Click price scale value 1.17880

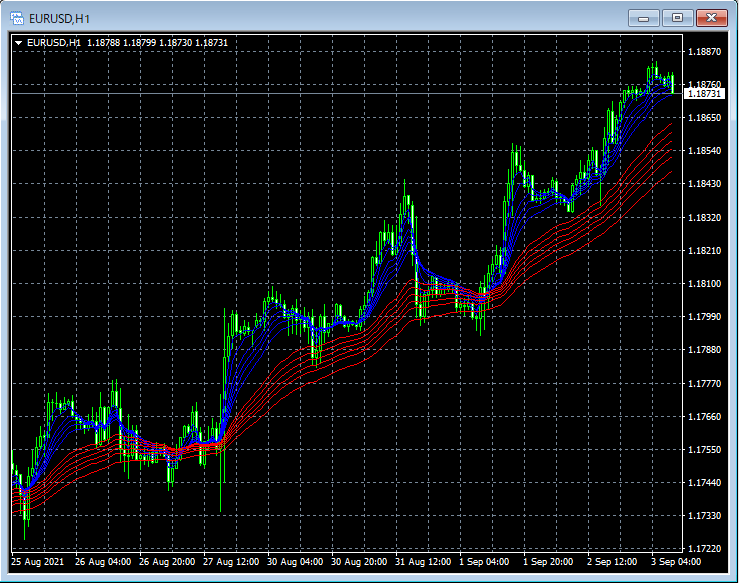click(x=705, y=349)
